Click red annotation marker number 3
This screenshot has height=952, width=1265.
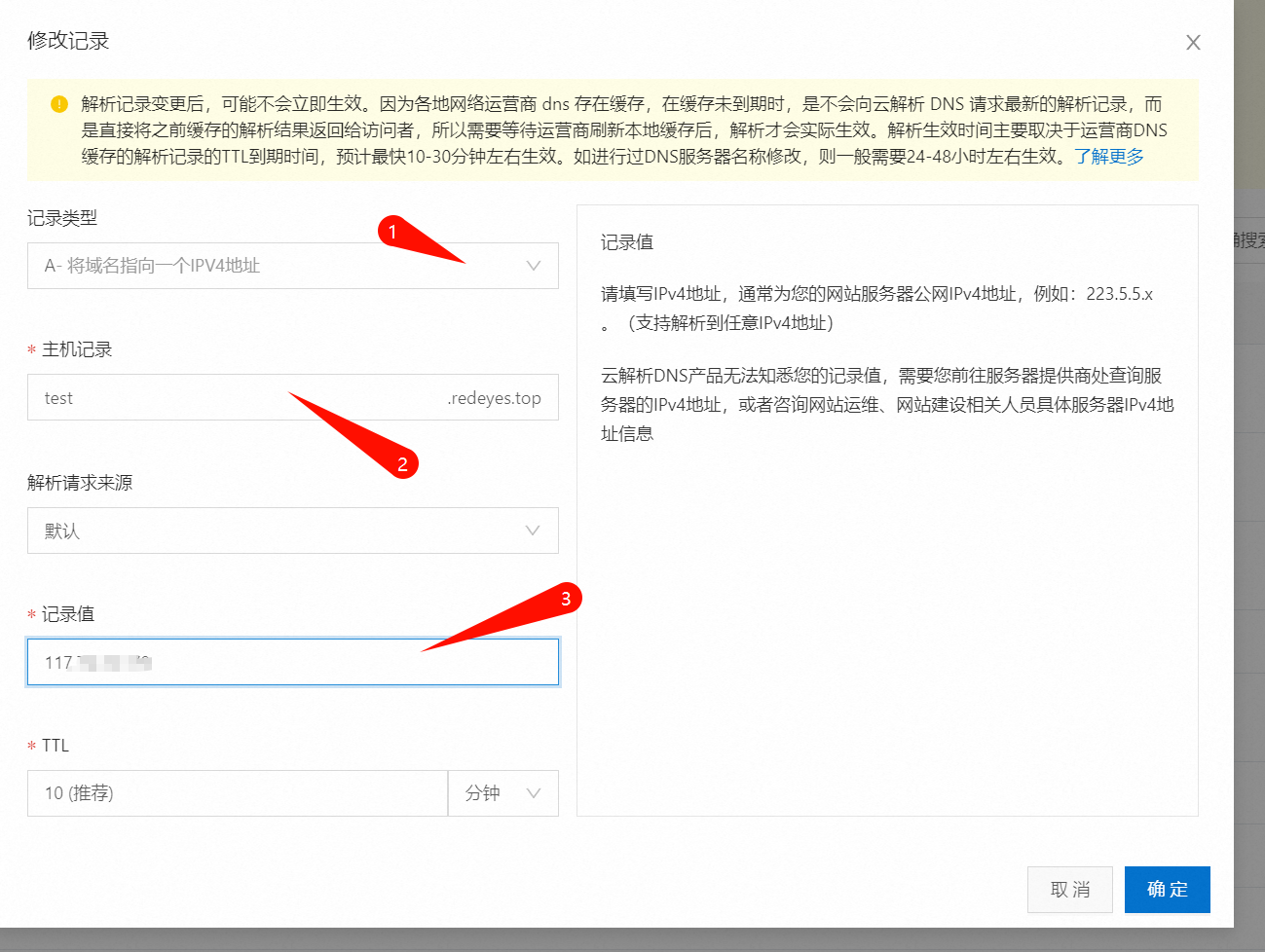point(566,598)
